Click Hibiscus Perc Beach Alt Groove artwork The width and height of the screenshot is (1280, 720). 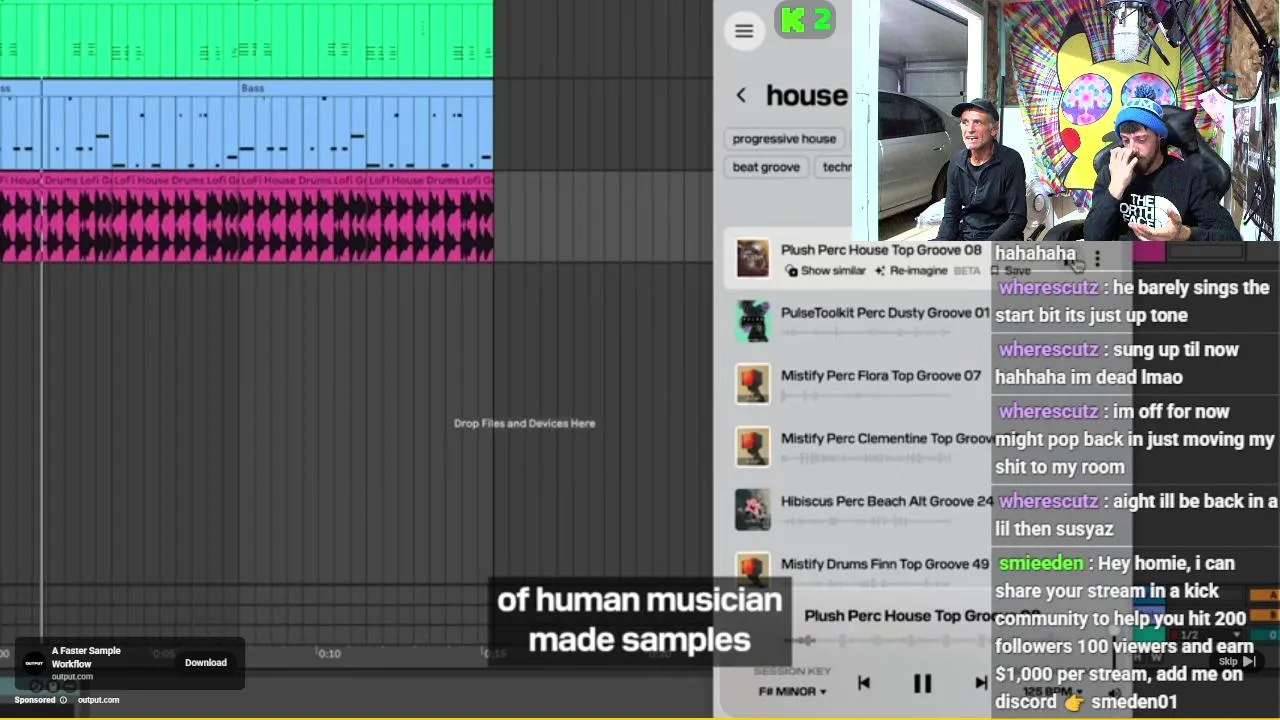coord(753,510)
